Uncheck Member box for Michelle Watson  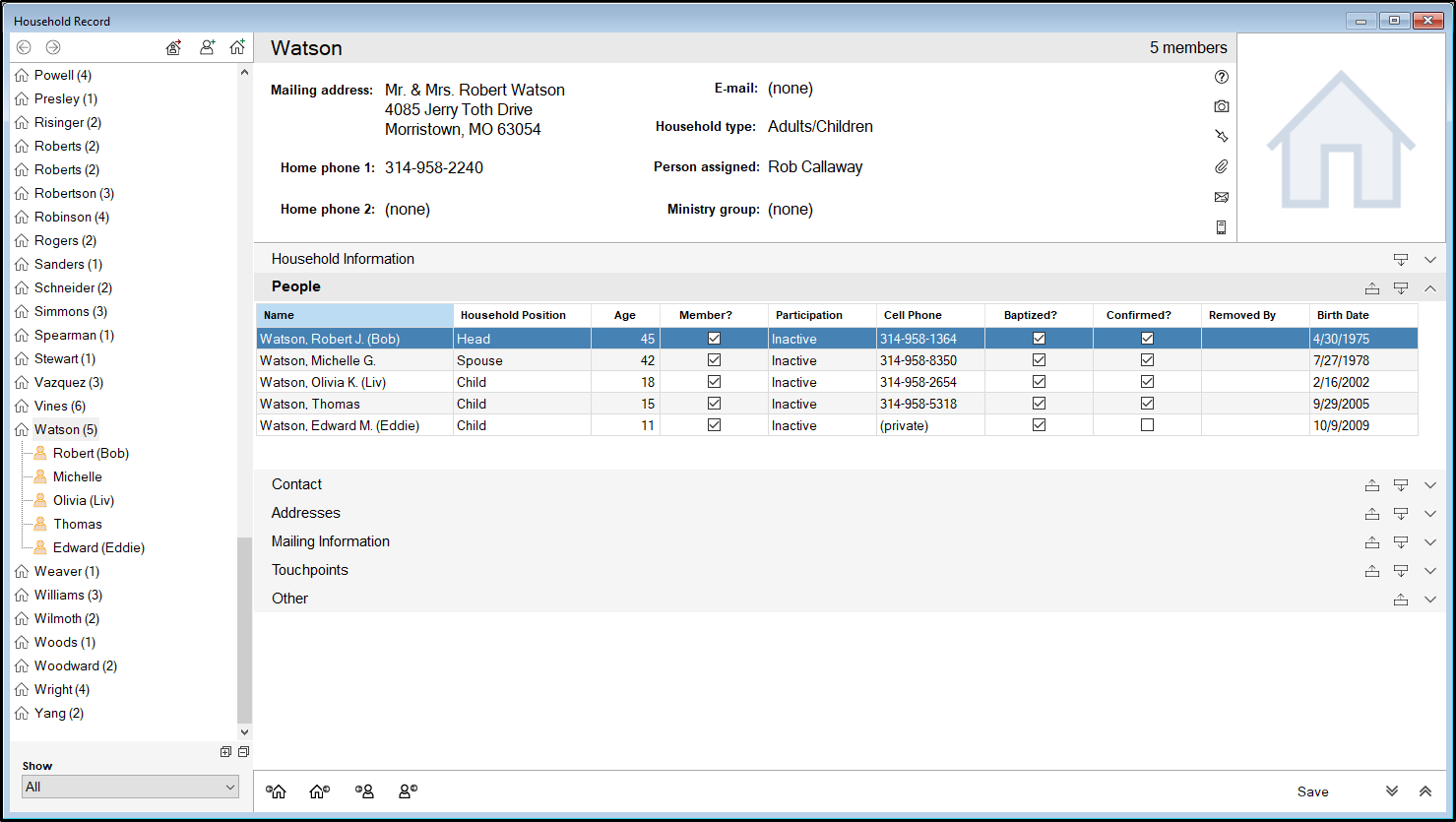(x=714, y=360)
